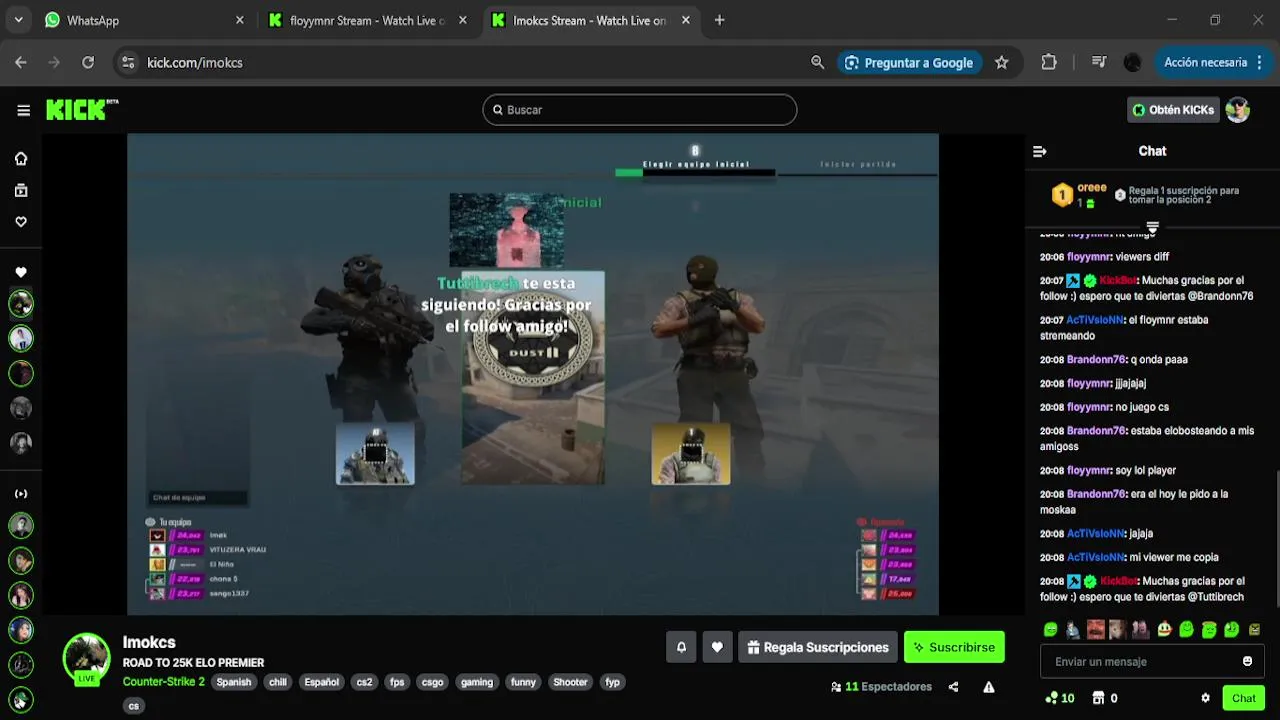Pick the first green blob emote
The width and height of the screenshot is (1280, 720).
point(1051,630)
